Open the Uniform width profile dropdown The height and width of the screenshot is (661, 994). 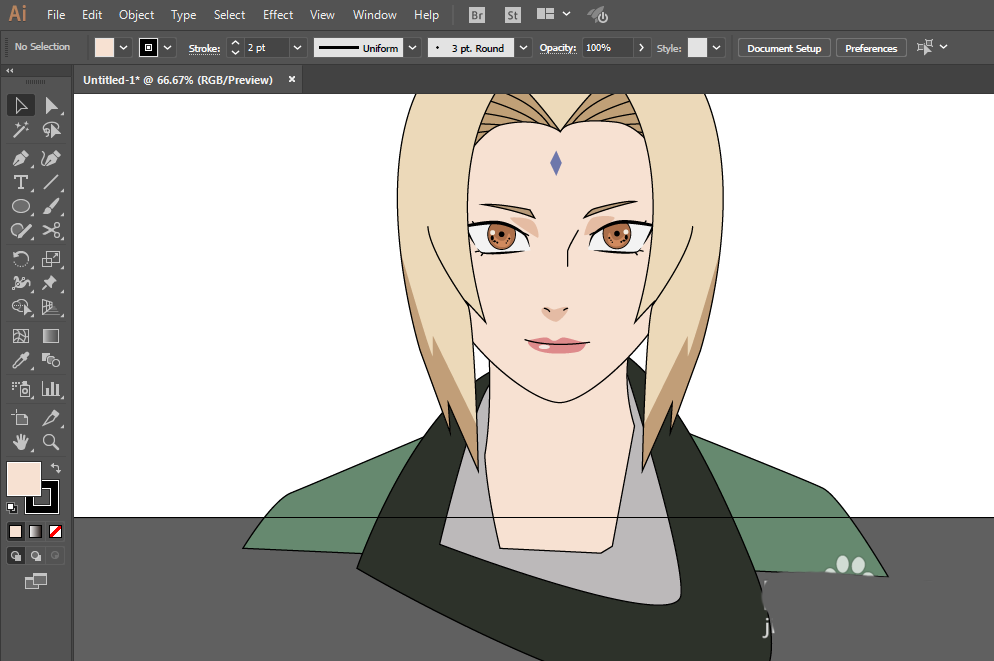pos(413,48)
